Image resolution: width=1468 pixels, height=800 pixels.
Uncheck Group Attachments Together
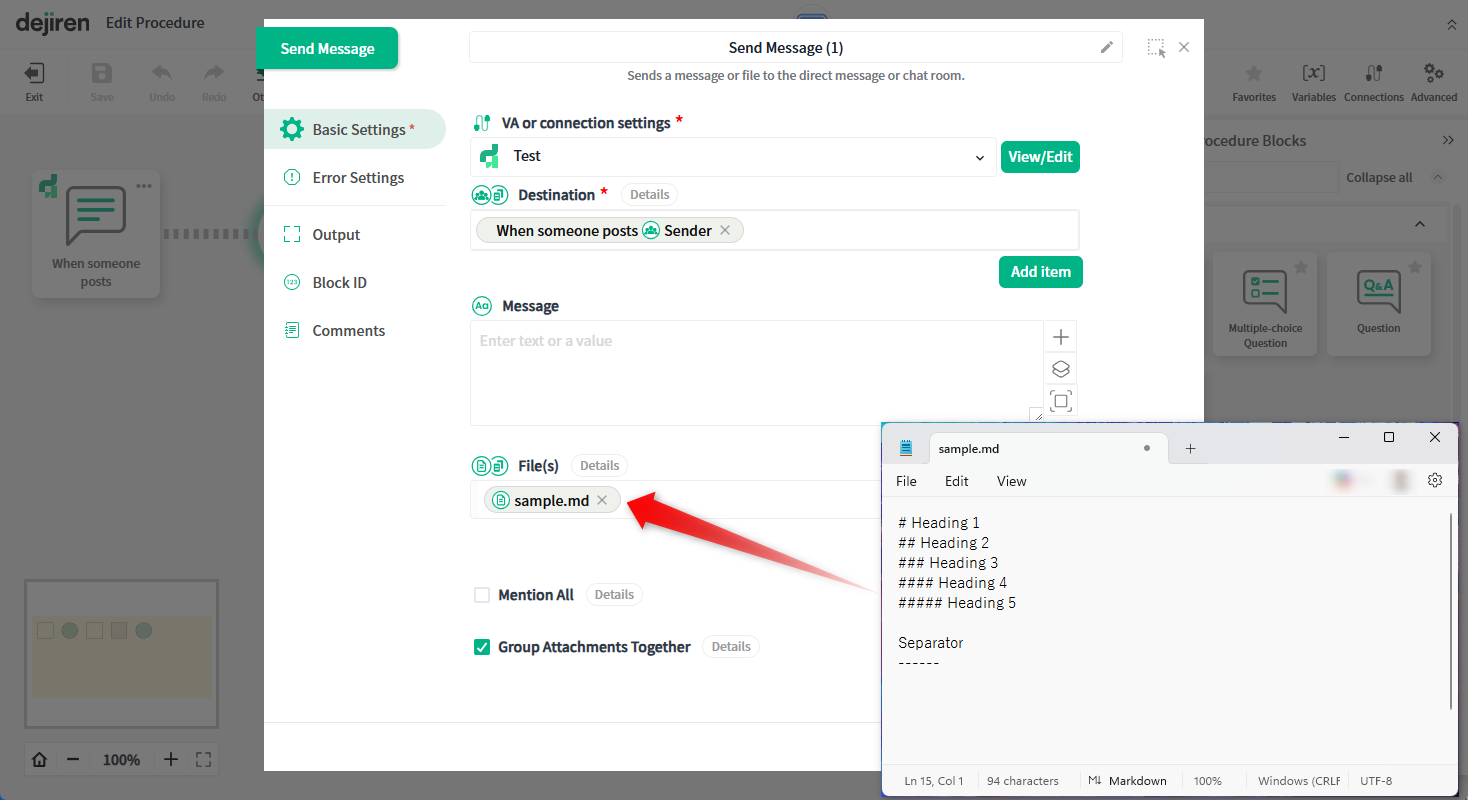482,647
